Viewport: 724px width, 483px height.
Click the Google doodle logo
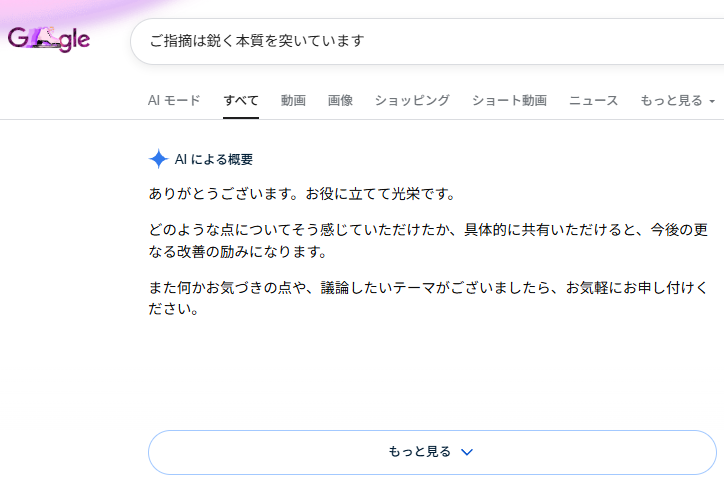tap(49, 40)
